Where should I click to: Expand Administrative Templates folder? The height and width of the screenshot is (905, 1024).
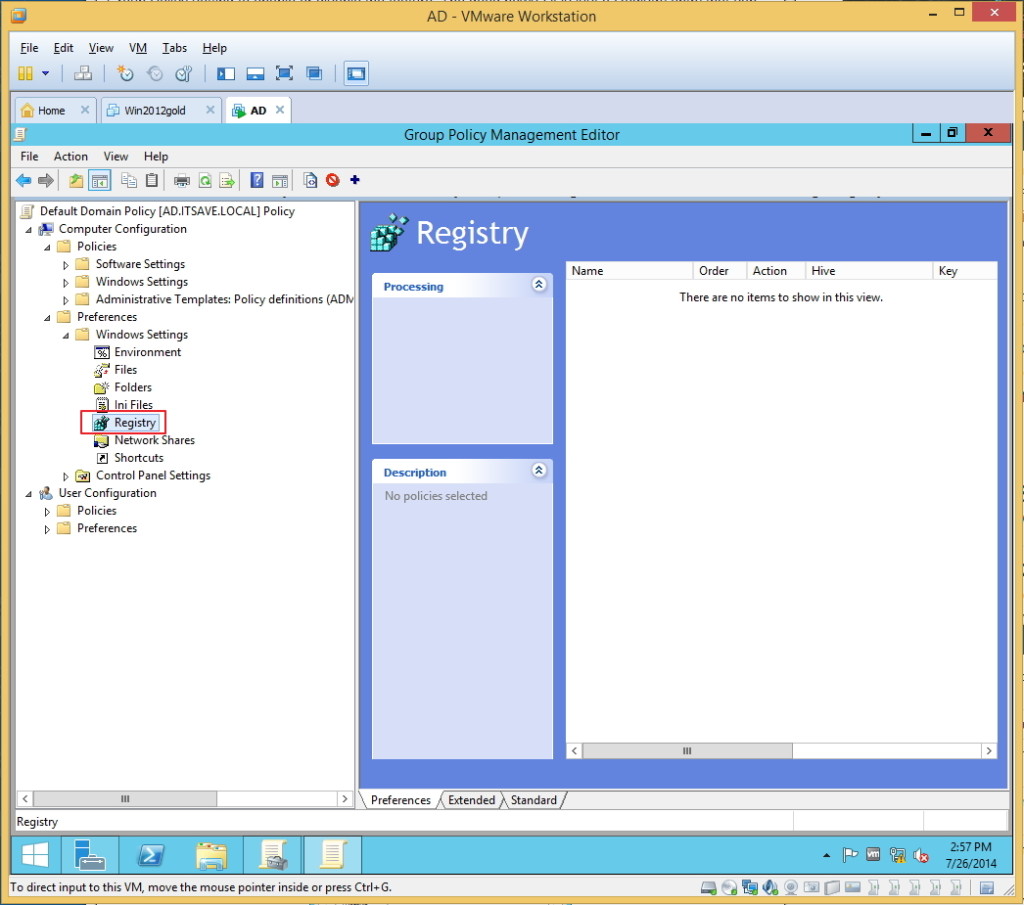pyautogui.click(x=65, y=300)
